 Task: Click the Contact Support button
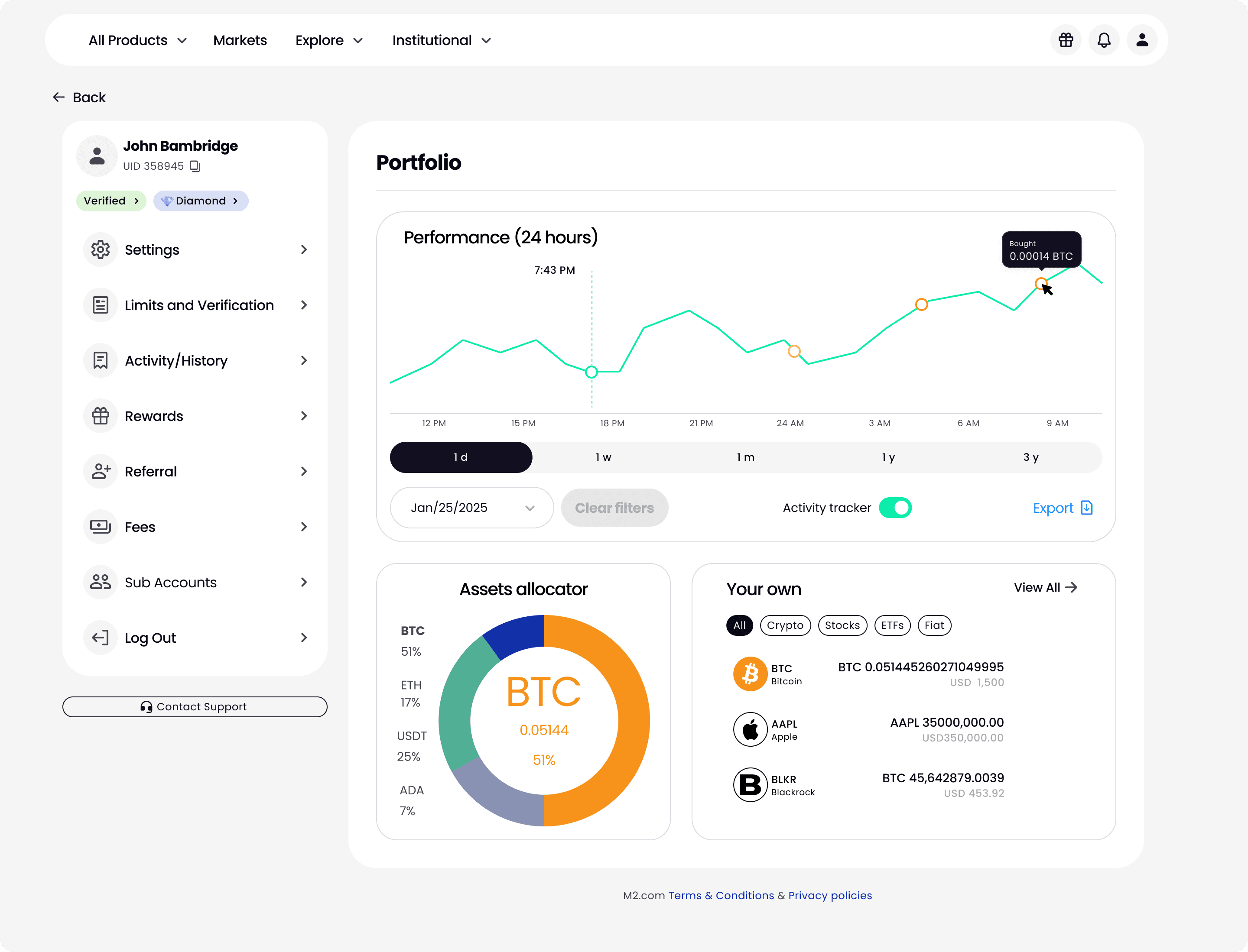tap(195, 706)
